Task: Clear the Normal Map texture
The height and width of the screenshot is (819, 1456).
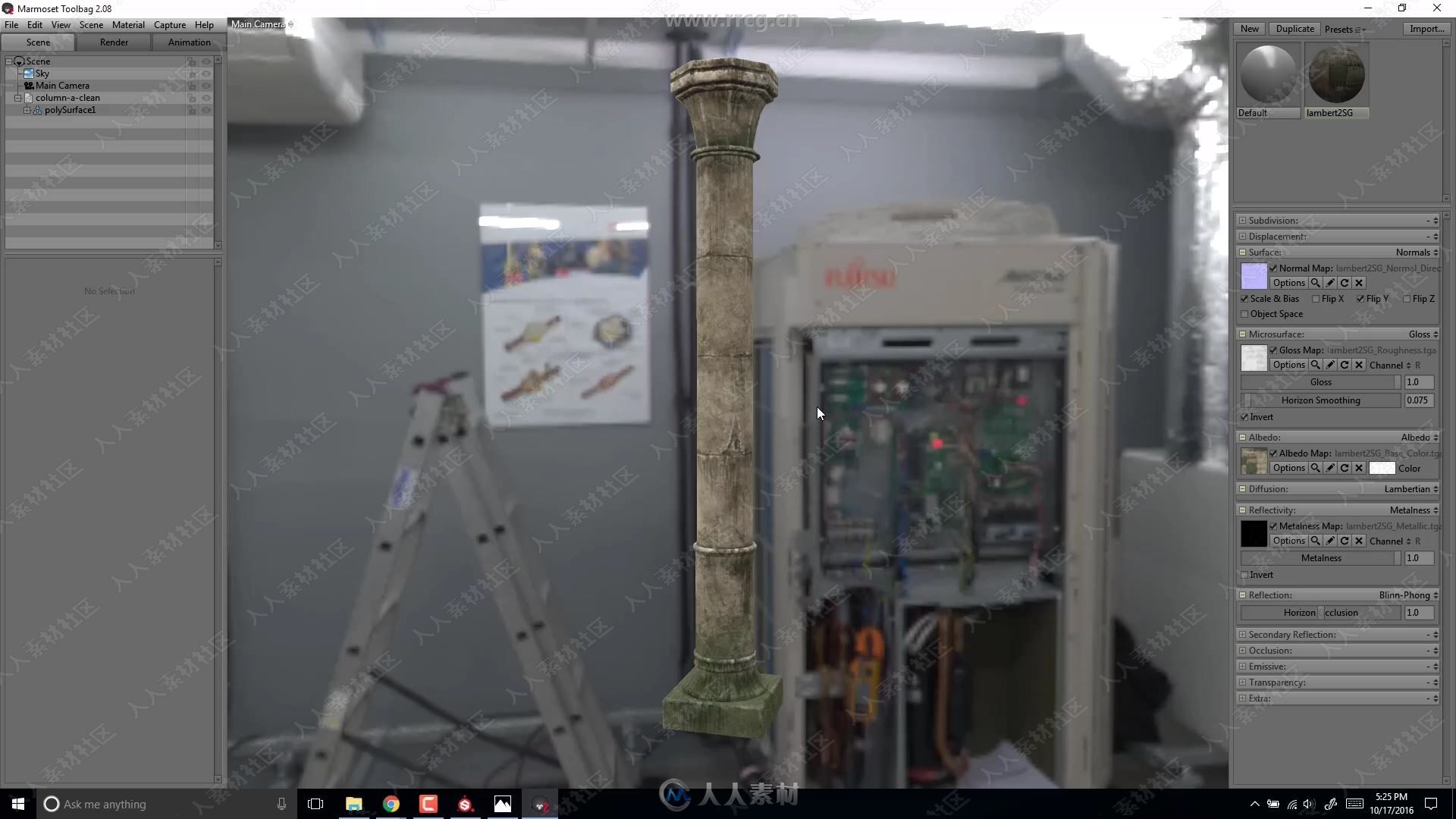Action: (x=1359, y=283)
